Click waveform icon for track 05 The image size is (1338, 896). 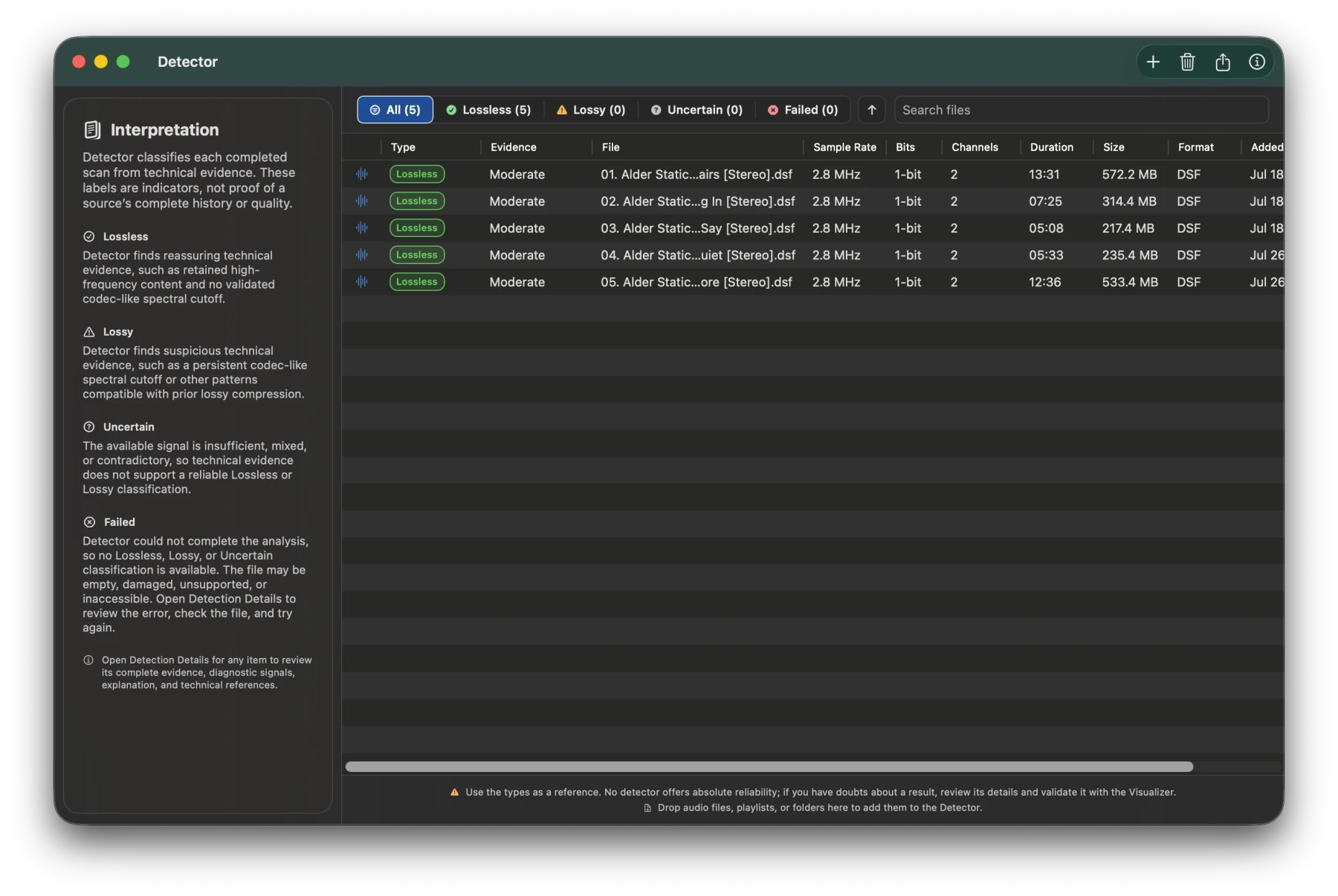point(362,282)
